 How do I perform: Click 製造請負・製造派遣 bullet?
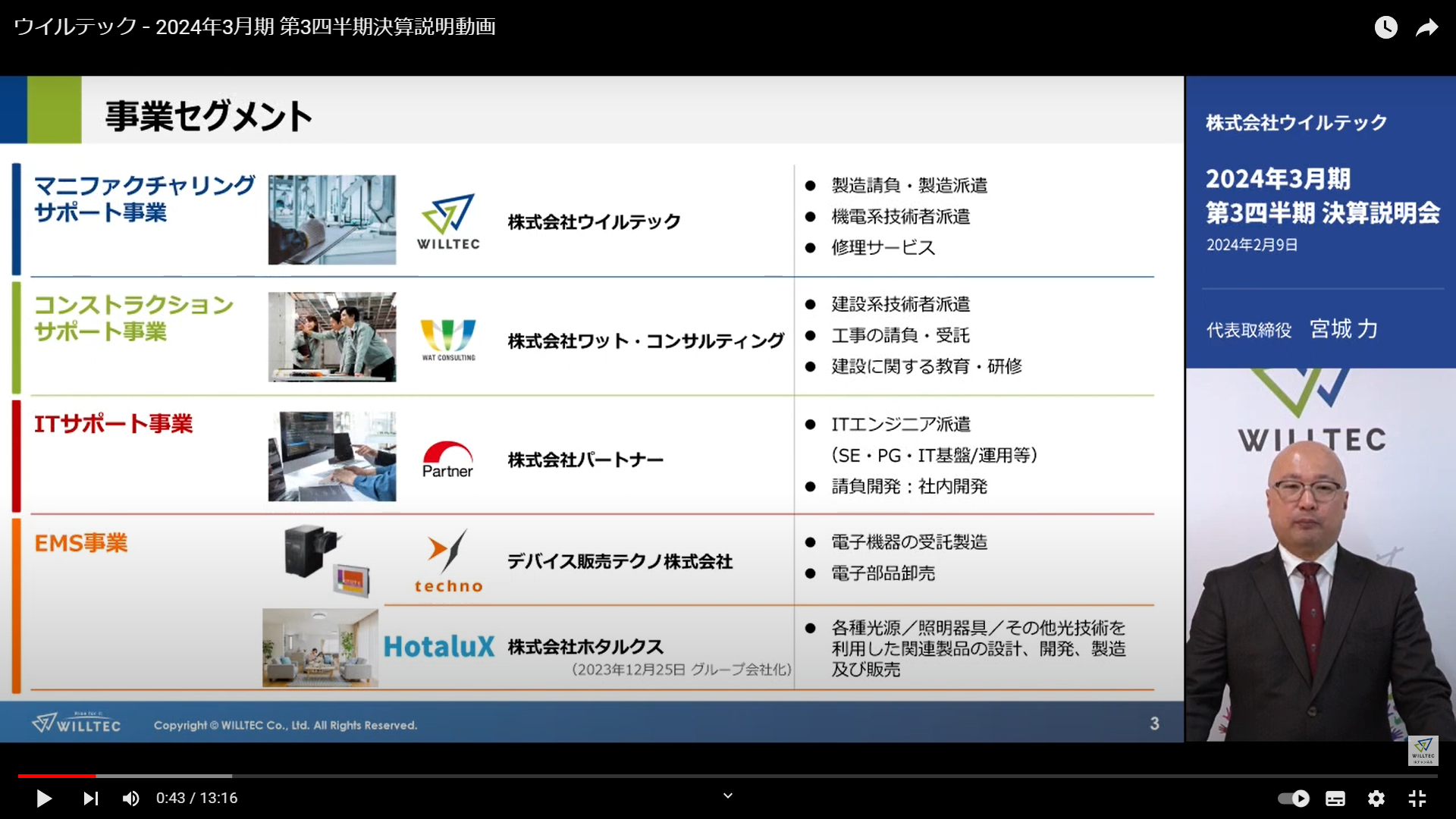(909, 185)
